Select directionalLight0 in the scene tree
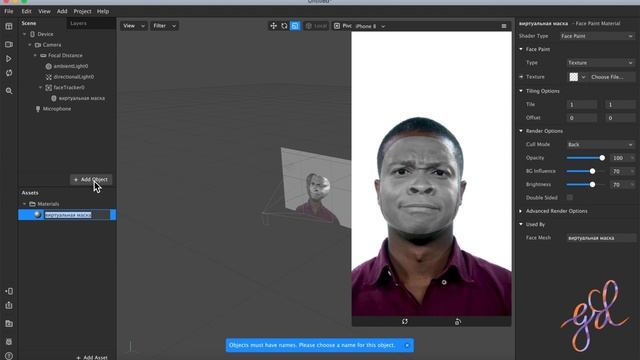The width and height of the screenshot is (640, 360). click(73, 77)
